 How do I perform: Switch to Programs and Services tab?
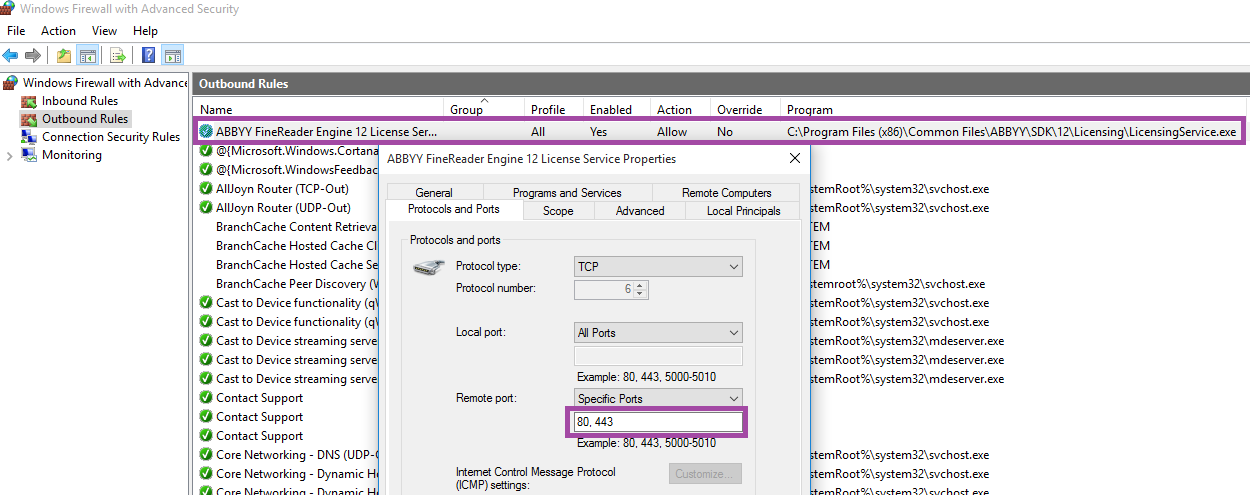[567, 193]
